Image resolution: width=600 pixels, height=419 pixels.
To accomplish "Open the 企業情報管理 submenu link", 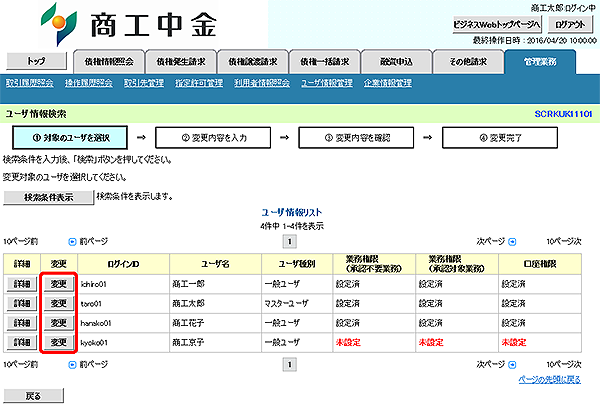I will coord(388,83).
